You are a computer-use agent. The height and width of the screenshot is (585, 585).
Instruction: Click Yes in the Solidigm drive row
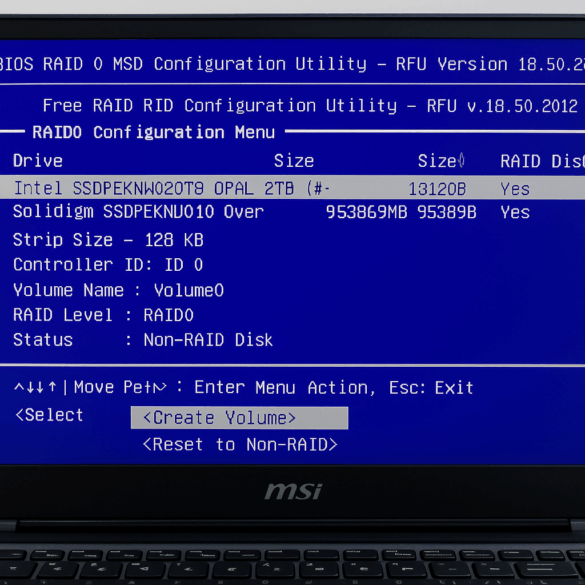515,212
